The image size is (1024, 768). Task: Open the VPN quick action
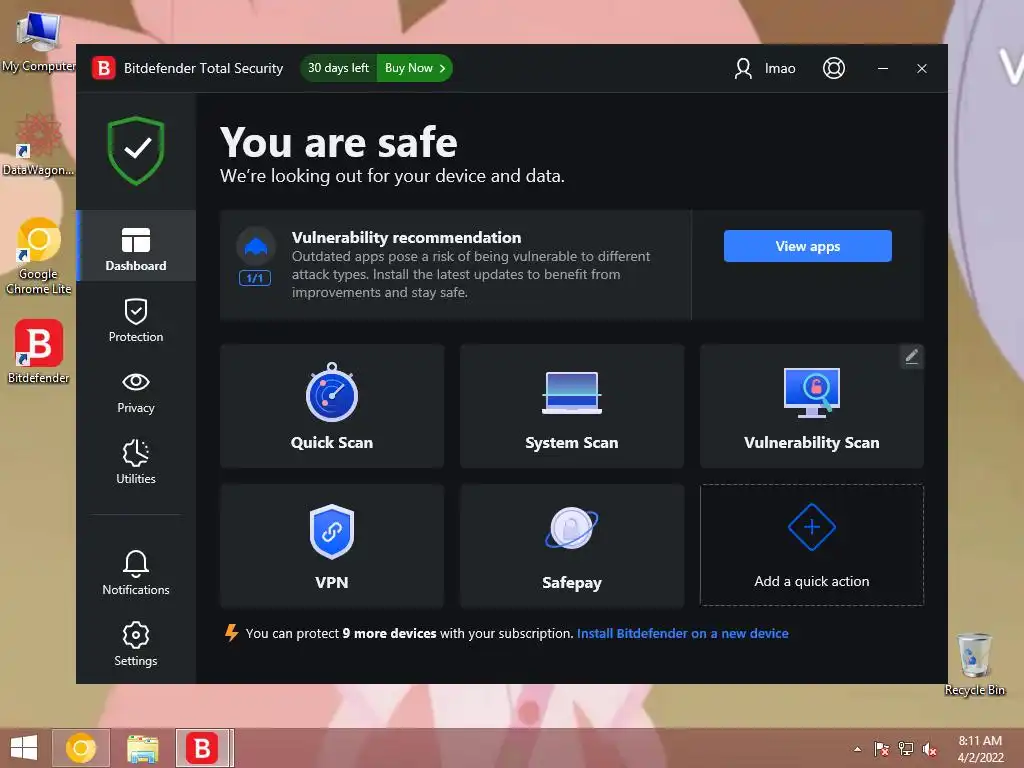pos(332,545)
